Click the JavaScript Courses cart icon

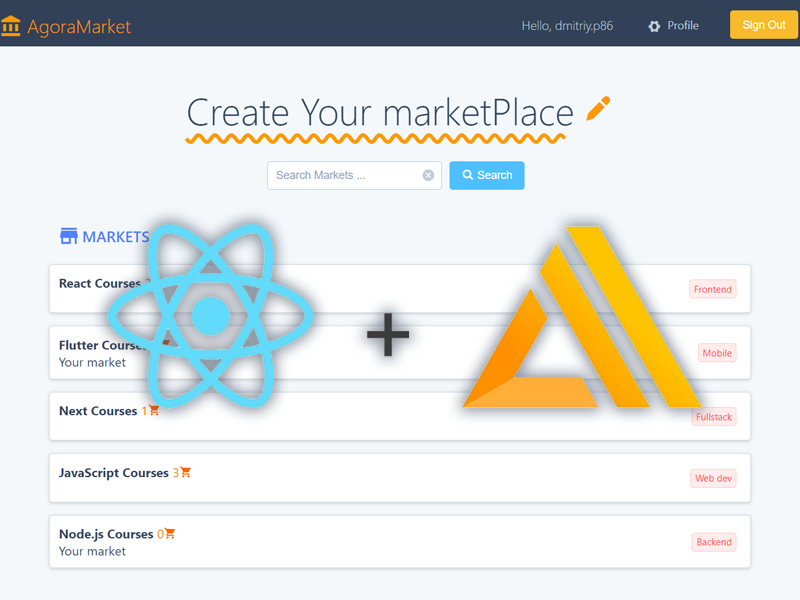click(x=186, y=472)
